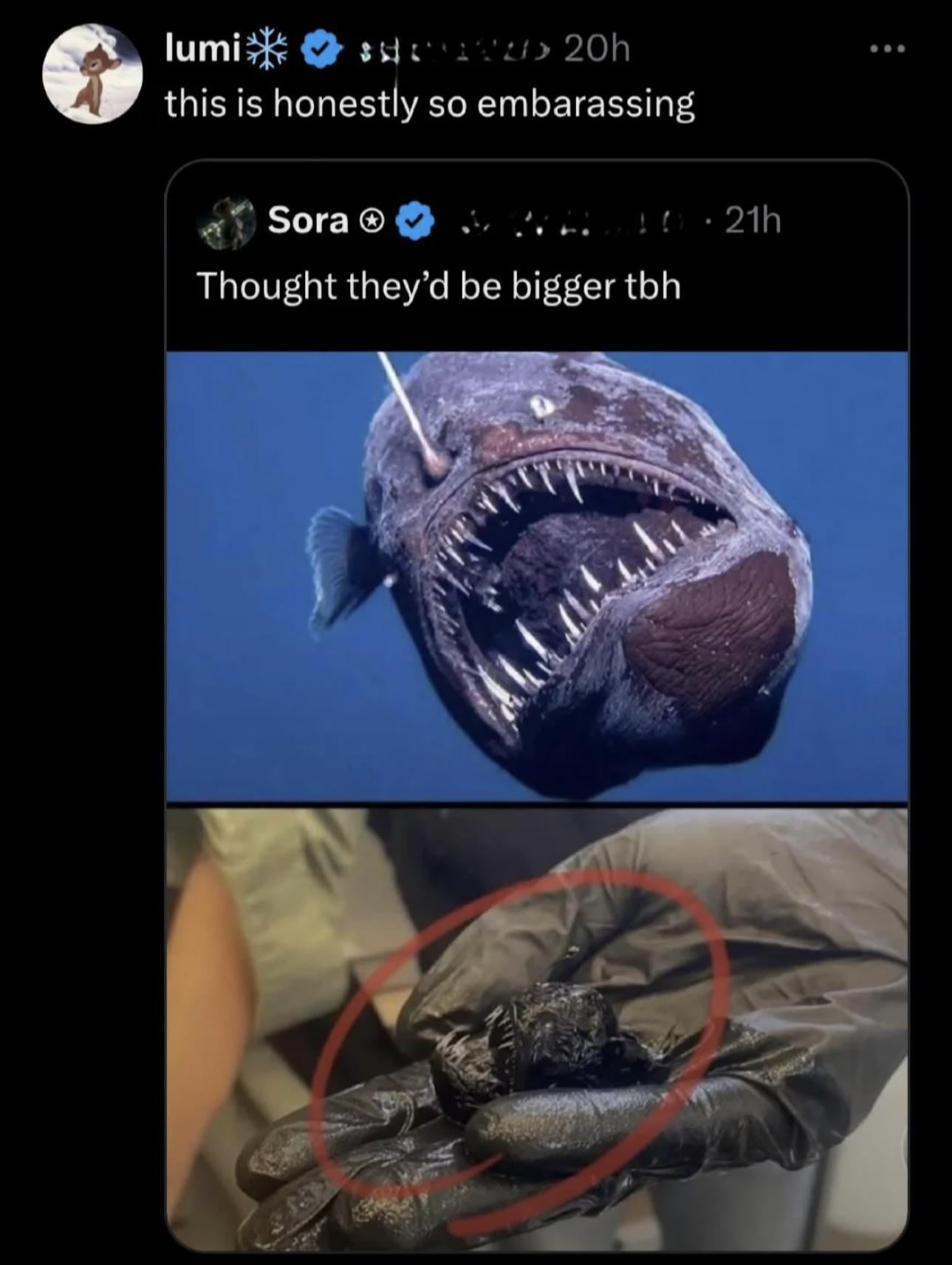Viewport: 952px width, 1265px height.
Task: Open the three-dot more options menu
Action: pos(886,49)
